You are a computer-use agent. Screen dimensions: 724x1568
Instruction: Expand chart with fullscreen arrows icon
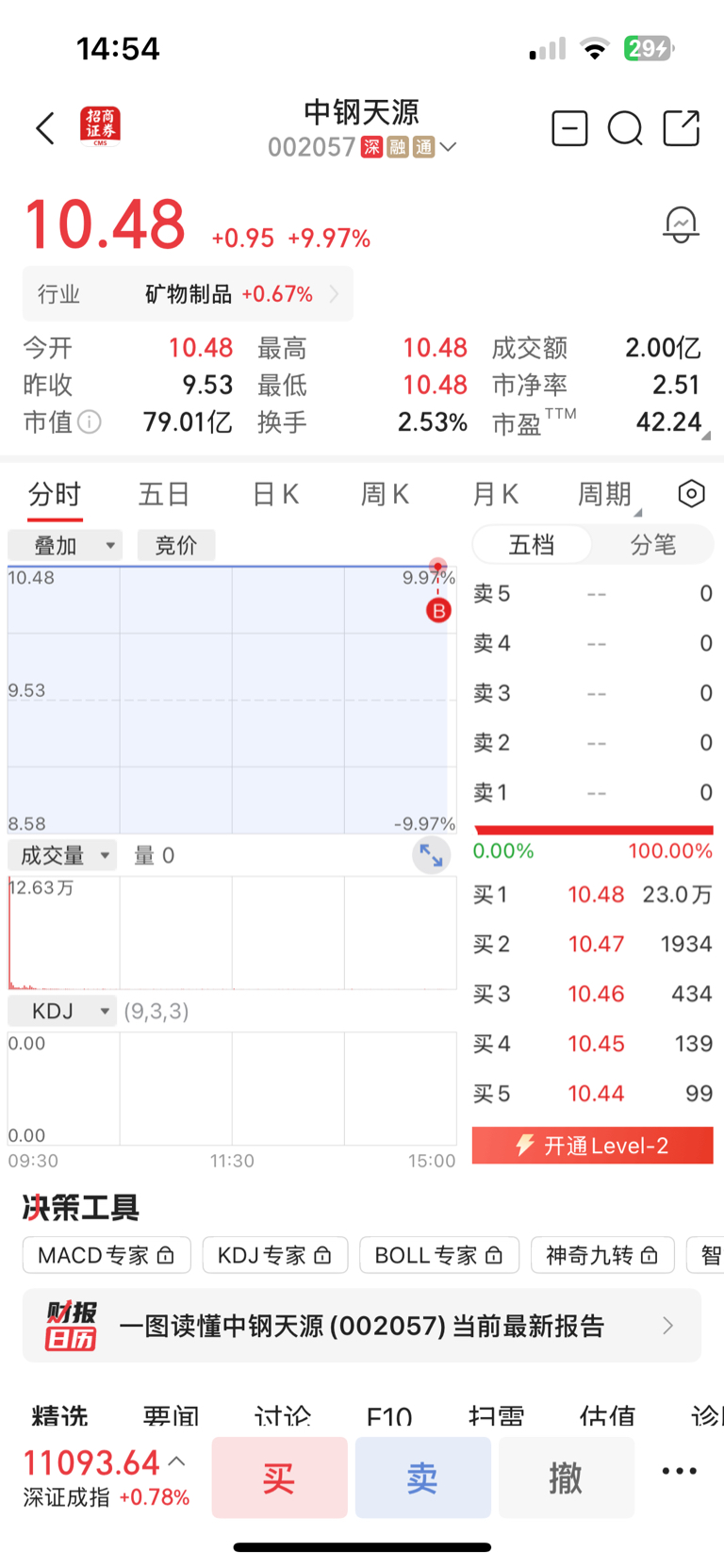pyautogui.click(x=432, y=855)
